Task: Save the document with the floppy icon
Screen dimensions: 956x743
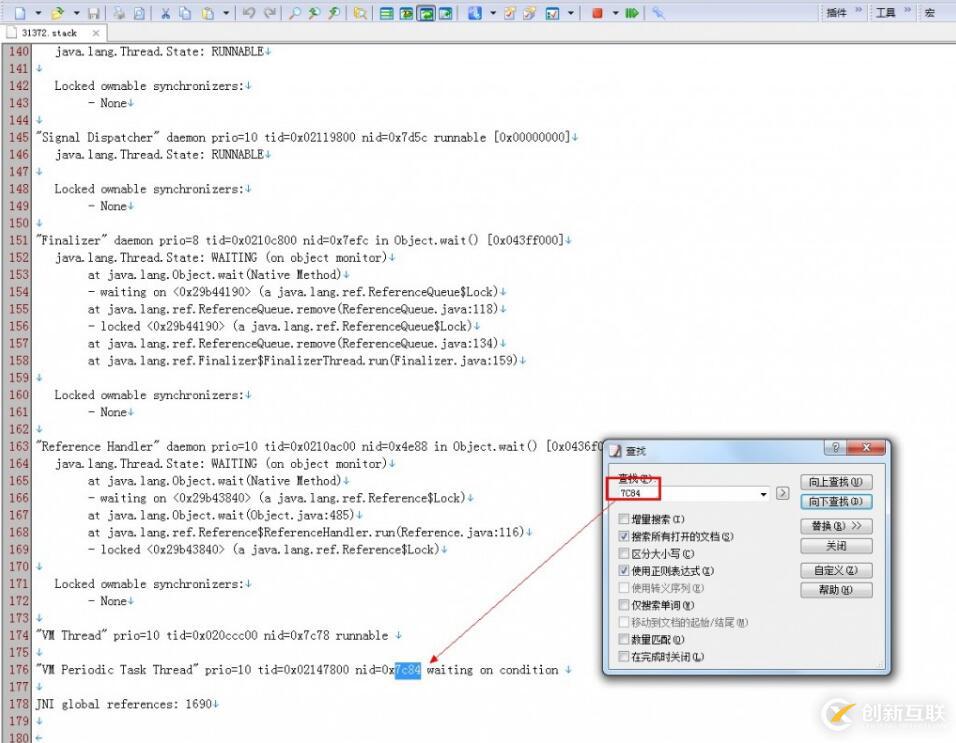Action: (94, 13)
